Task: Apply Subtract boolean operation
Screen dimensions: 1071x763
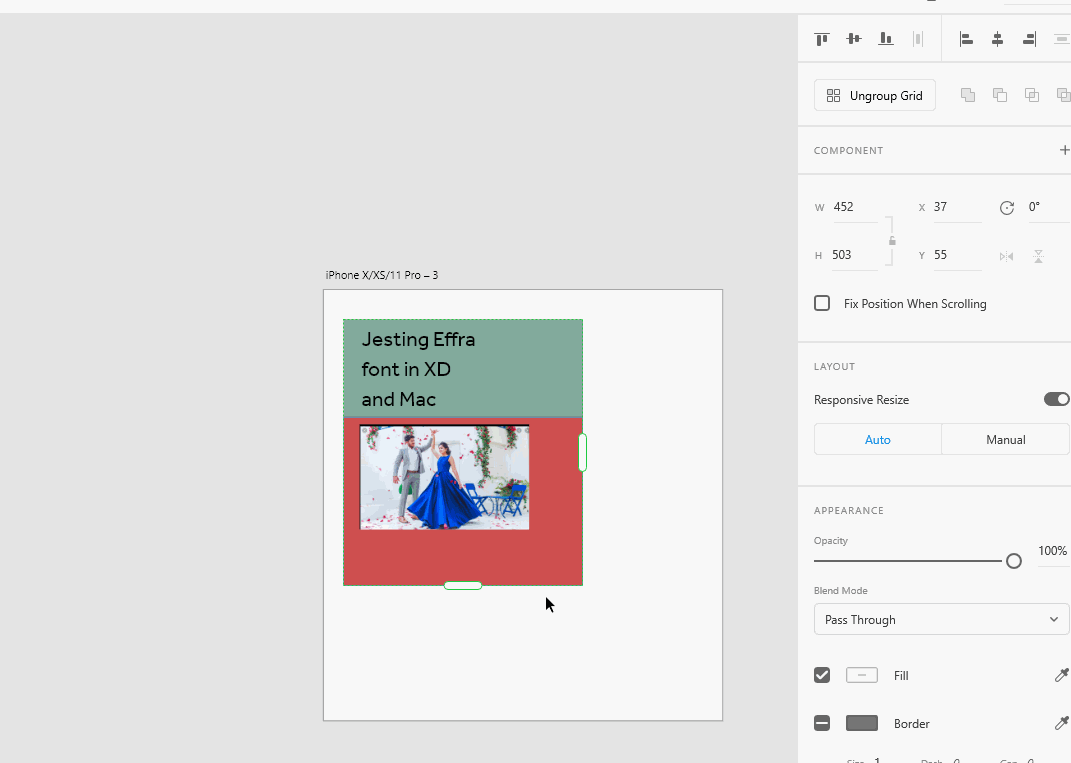Action: point(1000,95)
